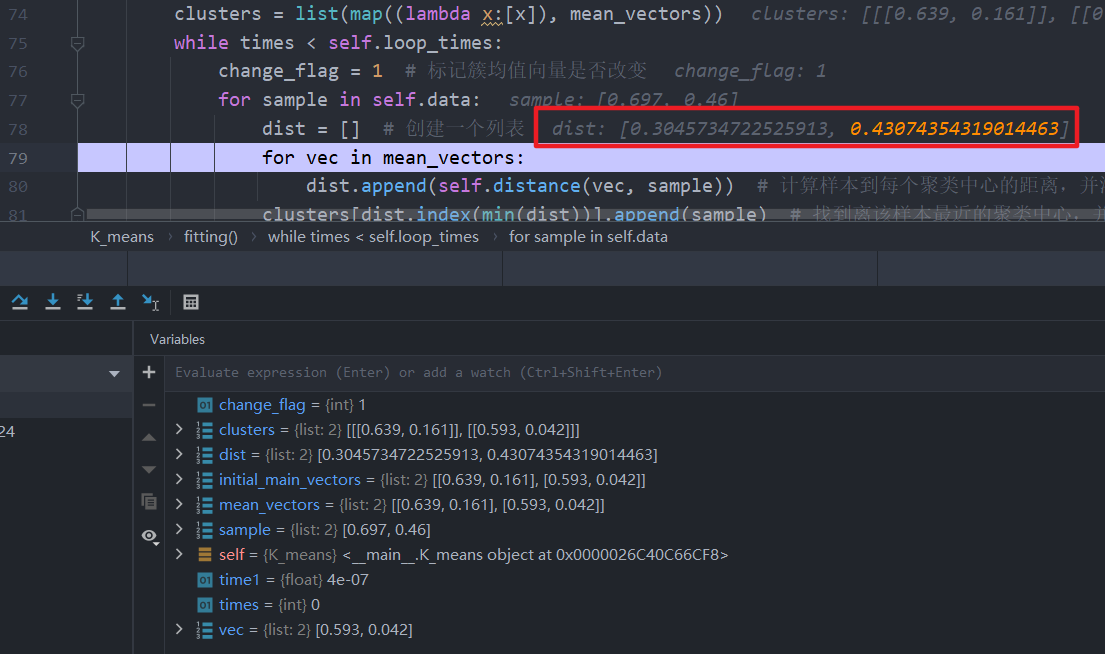Click gutter line number 79
Screen dimensions: 1105x654
[18, 158]
